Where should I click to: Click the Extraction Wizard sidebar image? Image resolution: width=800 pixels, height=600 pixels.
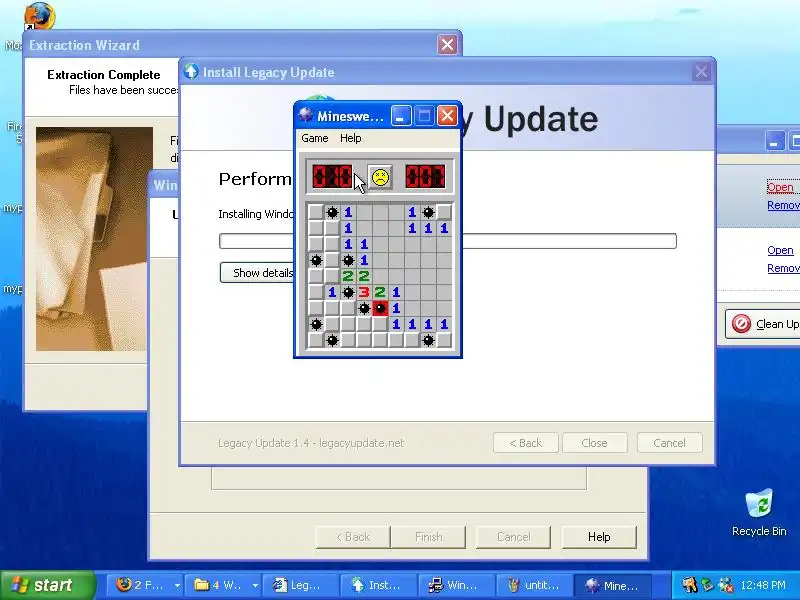click(x=94, y=239)
